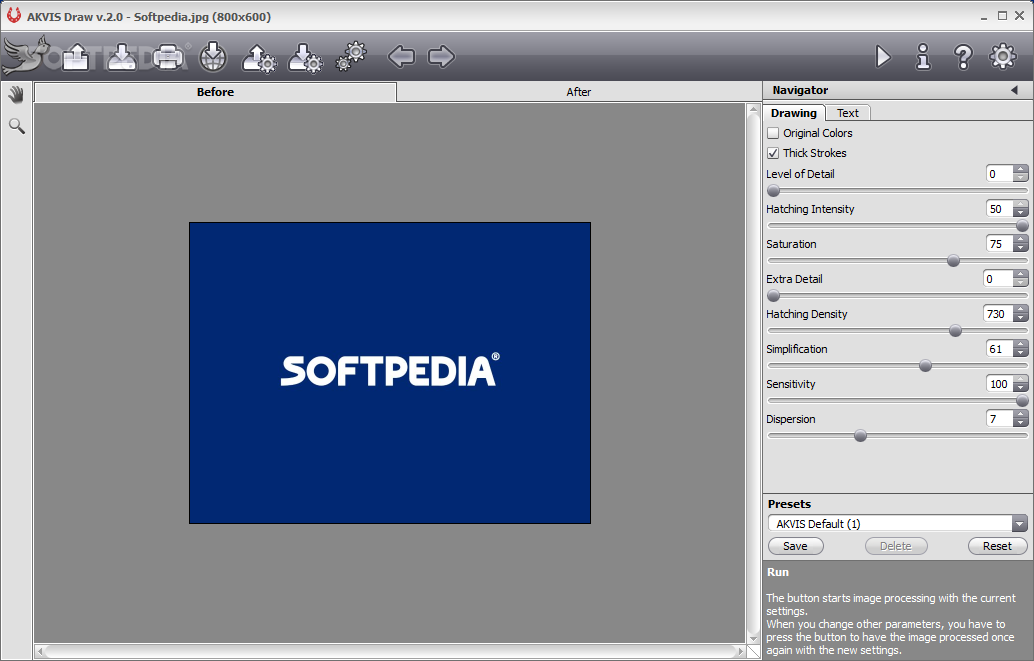
Task: Click the Simplification value field
Action: pos(1000,349)
